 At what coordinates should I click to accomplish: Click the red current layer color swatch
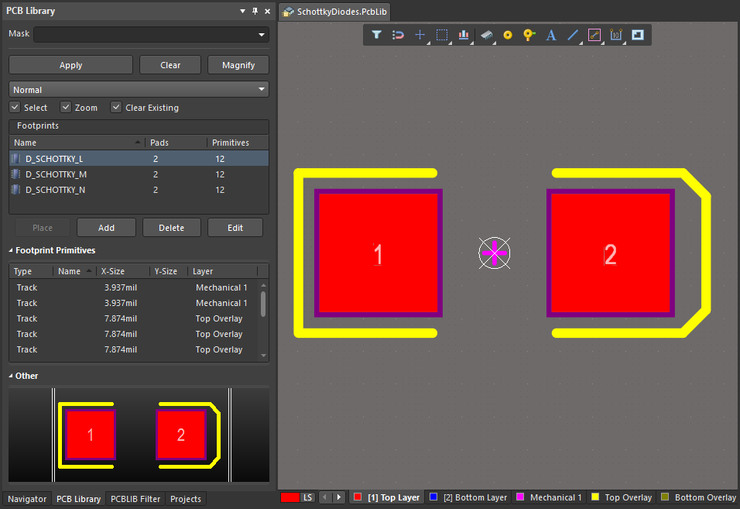click(290, 497)
